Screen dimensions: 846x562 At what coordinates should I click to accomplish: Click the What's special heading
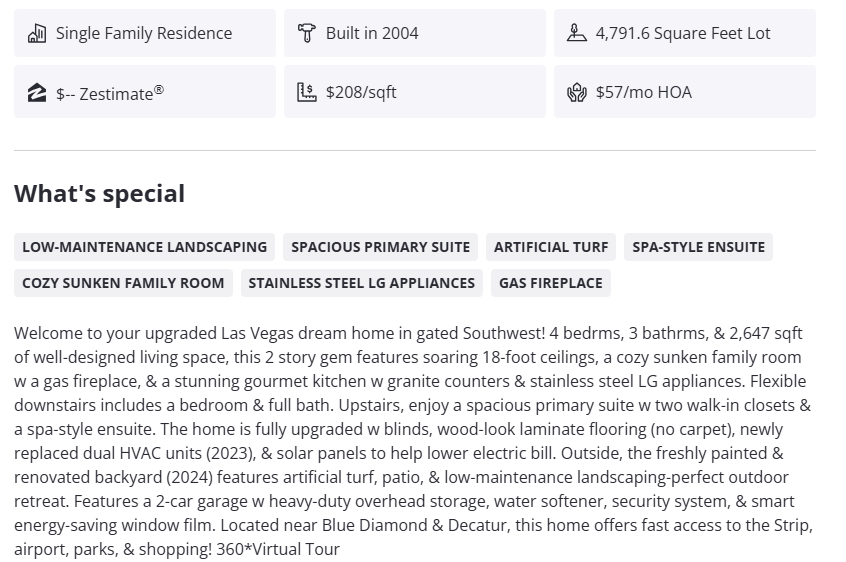[x=99, y=194]
